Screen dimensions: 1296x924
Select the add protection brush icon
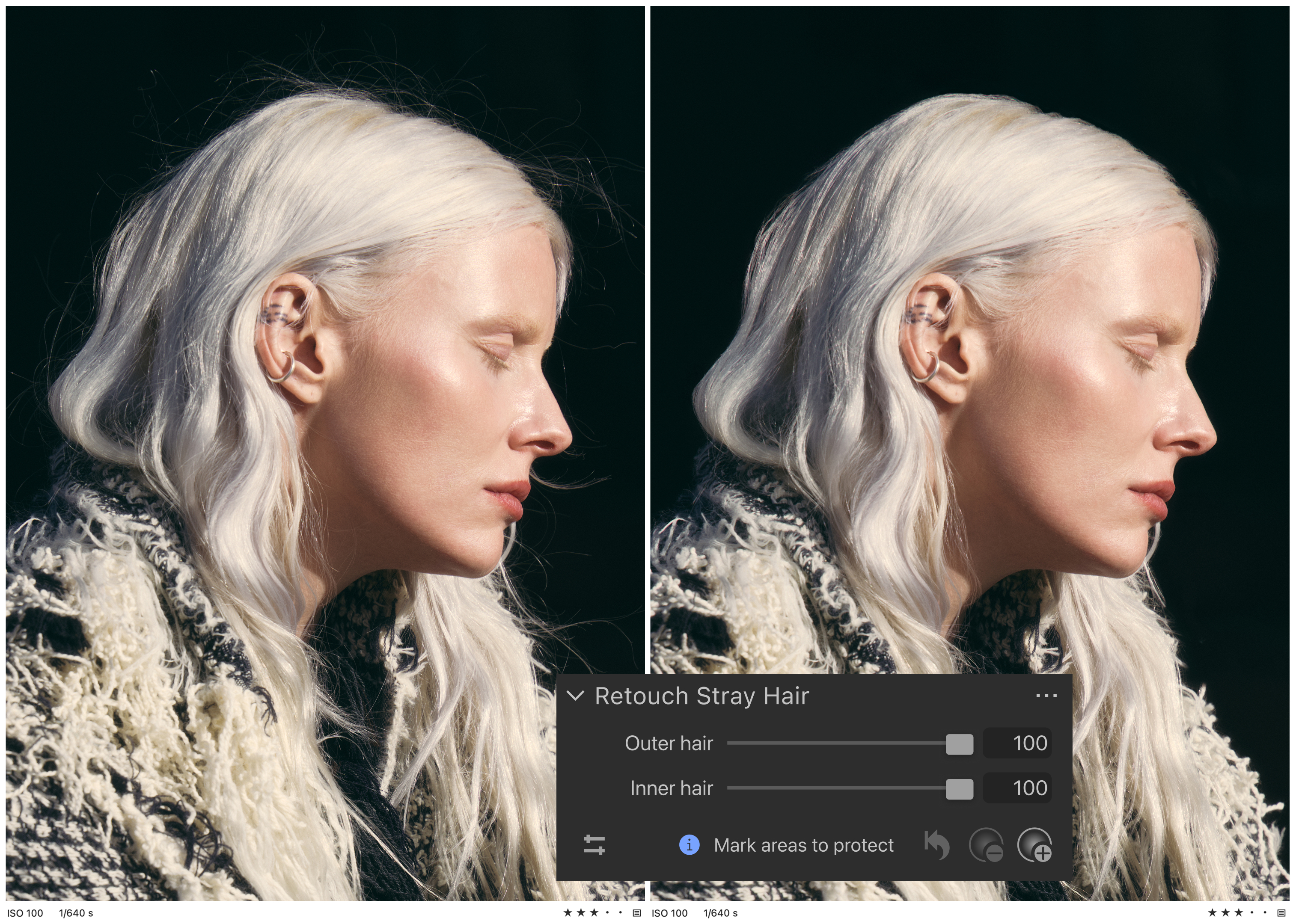pos(1034,845)
